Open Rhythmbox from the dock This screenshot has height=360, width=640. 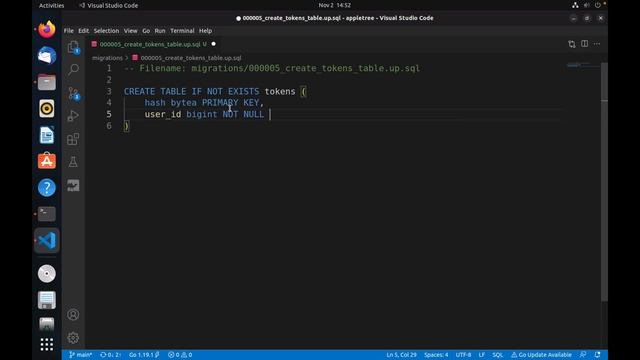(x=47, y=109)
